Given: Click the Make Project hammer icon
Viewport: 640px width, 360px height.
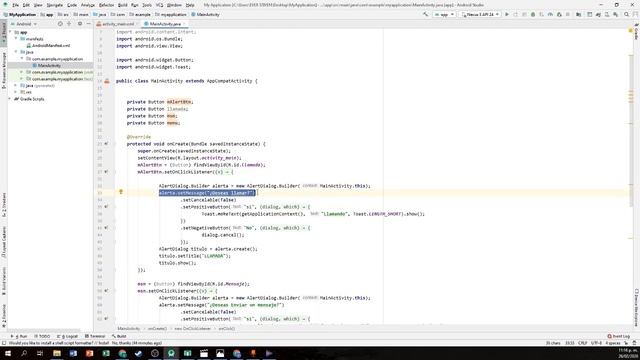Looking at the screenshot, I should [x=426, y=14].
